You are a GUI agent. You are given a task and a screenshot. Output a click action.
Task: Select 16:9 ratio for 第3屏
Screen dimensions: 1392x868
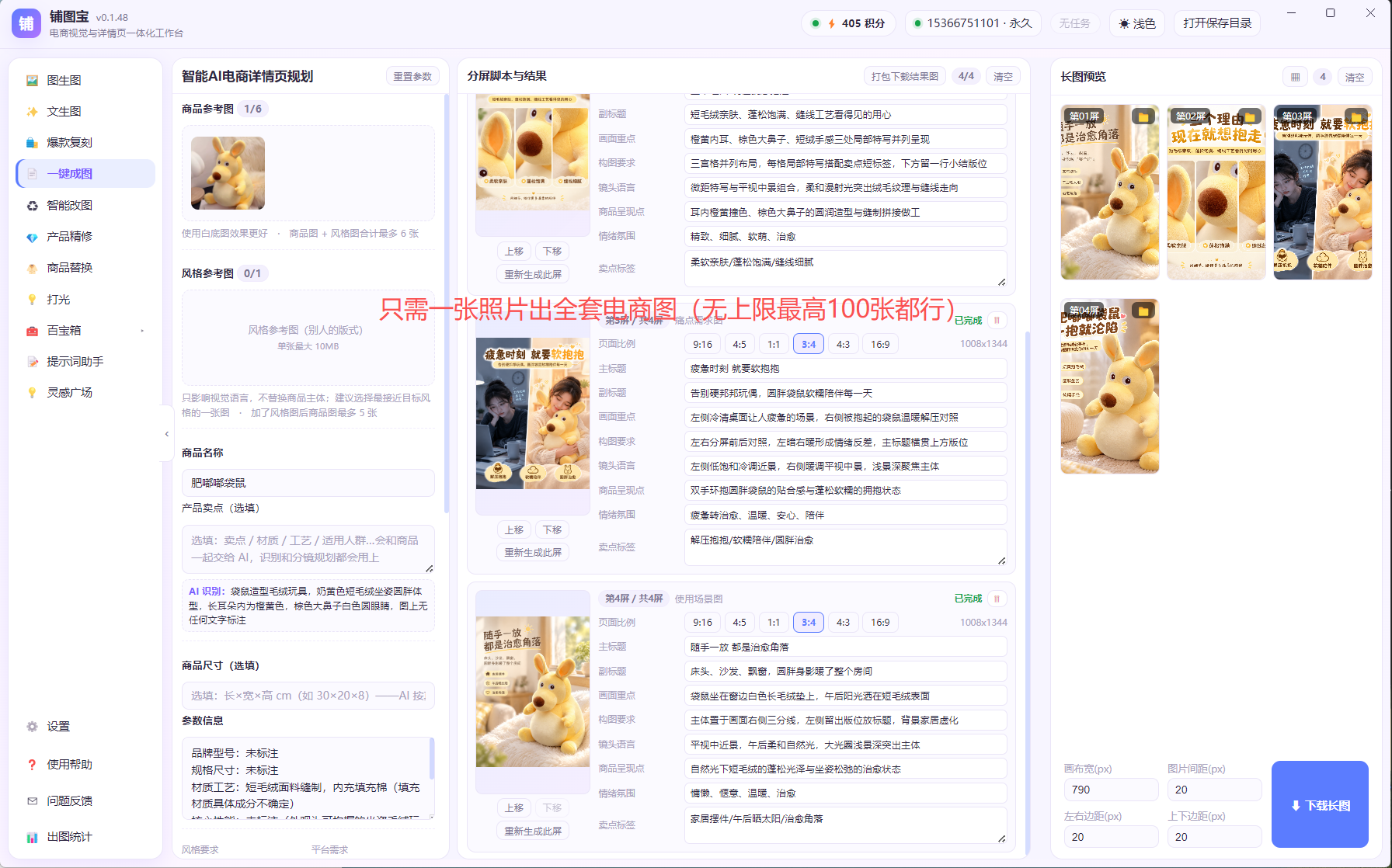(x=880, y=344)
